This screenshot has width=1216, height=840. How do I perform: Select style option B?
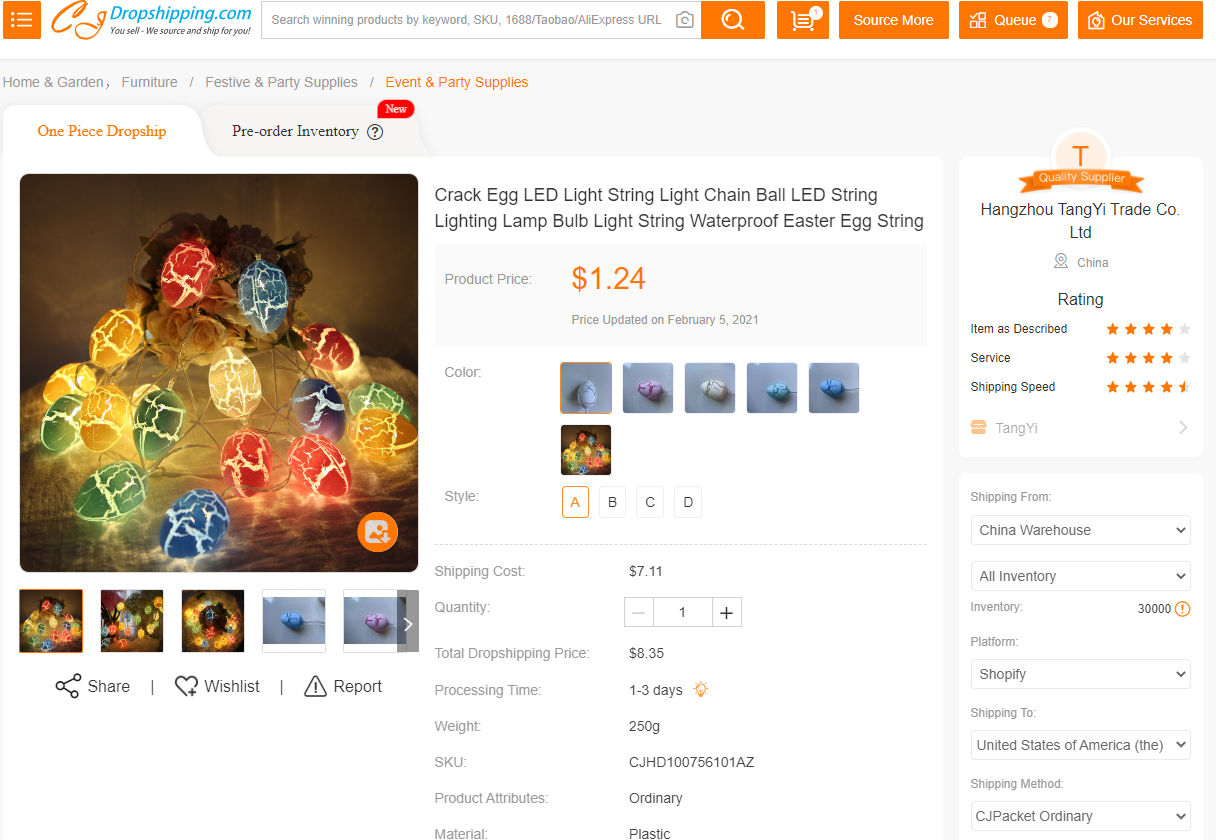click(x=612, y=502)
